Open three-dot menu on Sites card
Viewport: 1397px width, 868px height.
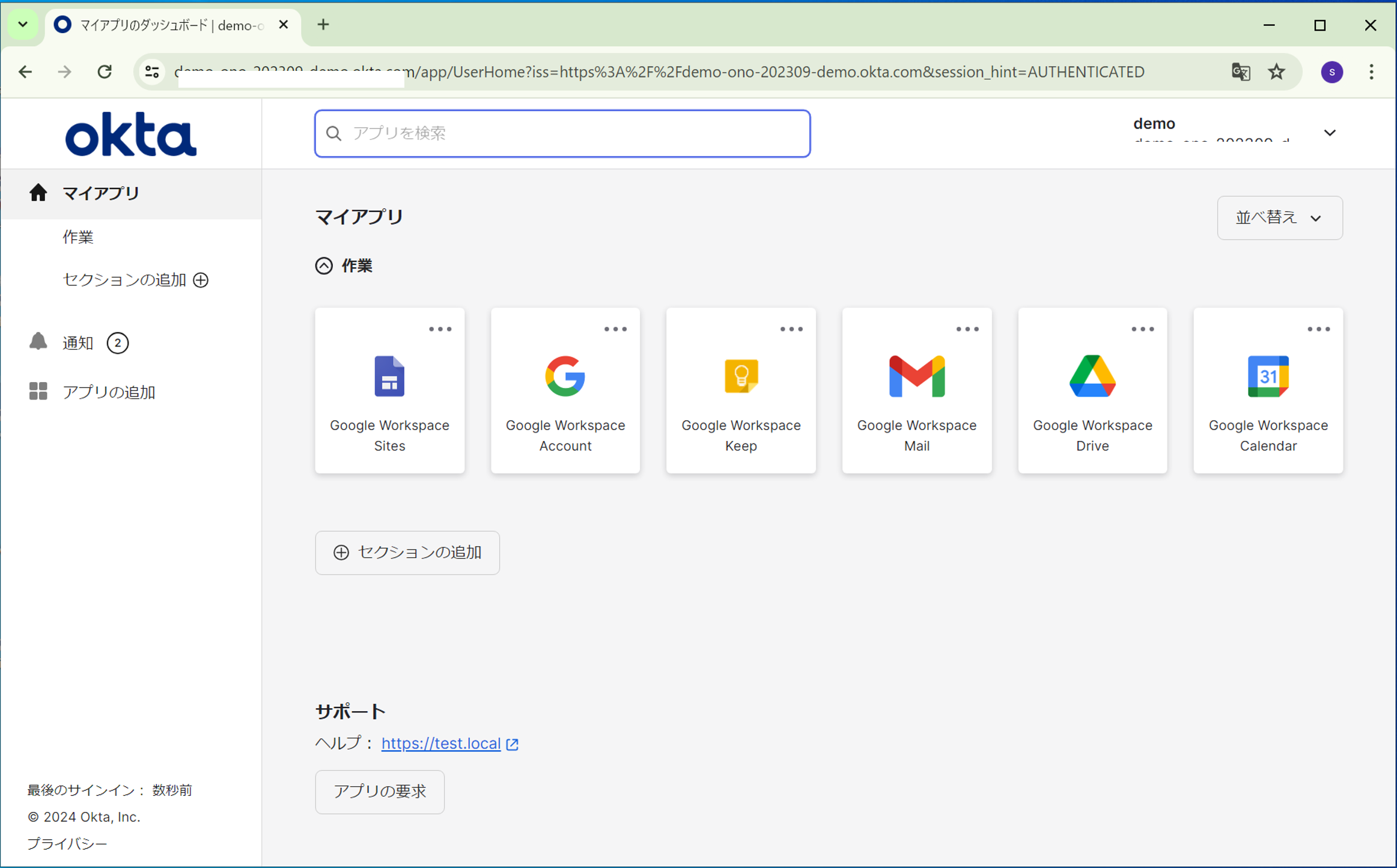440,329
